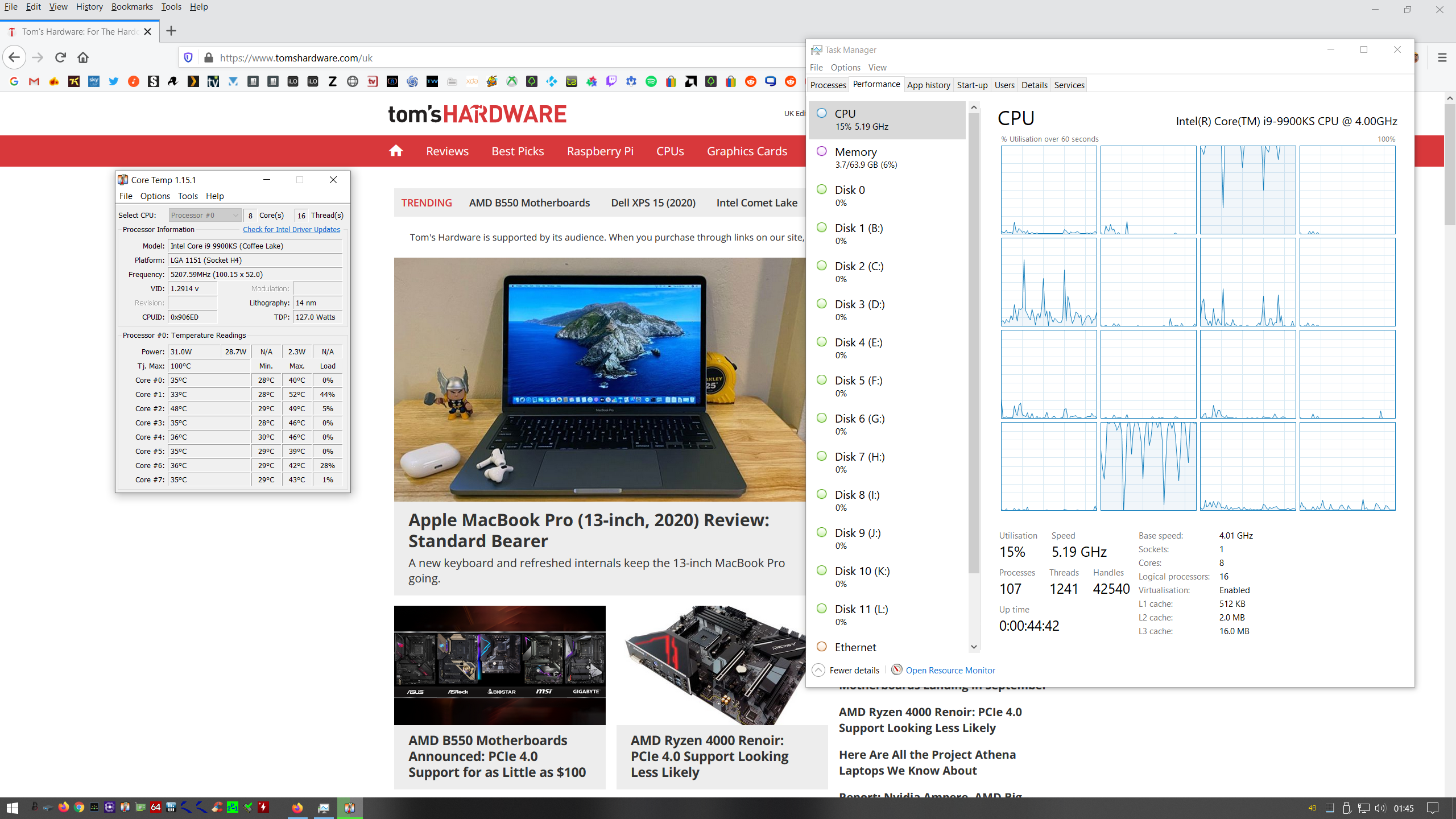The height and width of the screenshot is (819, 1456).
Task: Launch CCleaner from the taskbar
Action: [x=217, y=807]
